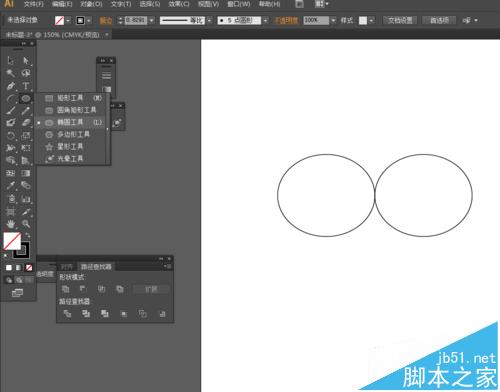Click Divide in Pathfinder row

(67, 314)
